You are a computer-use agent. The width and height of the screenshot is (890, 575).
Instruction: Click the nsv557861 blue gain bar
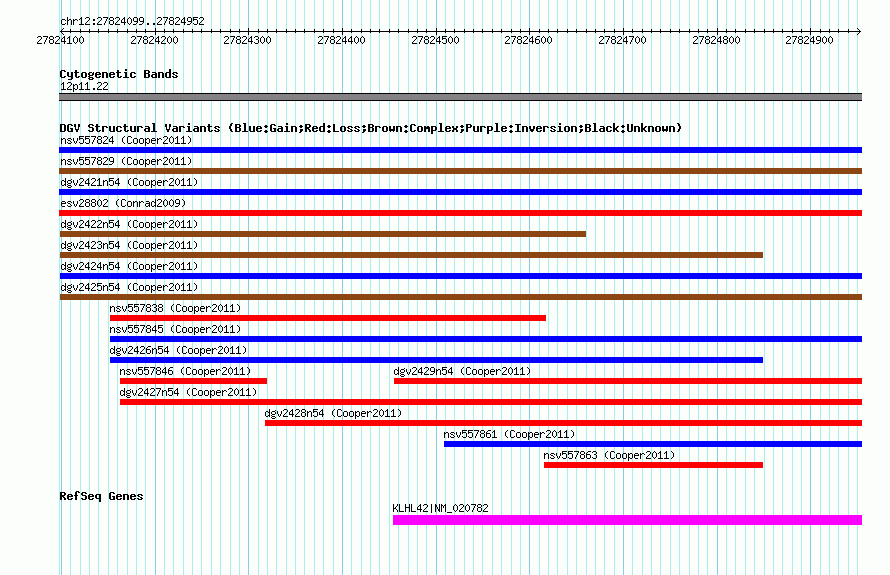(653, 444)
